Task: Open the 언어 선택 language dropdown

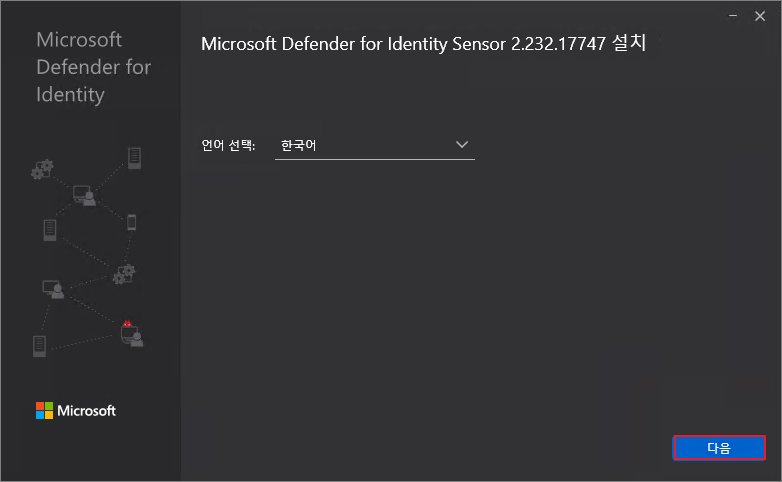Action: pyautogui.click(x=375, y=145)
